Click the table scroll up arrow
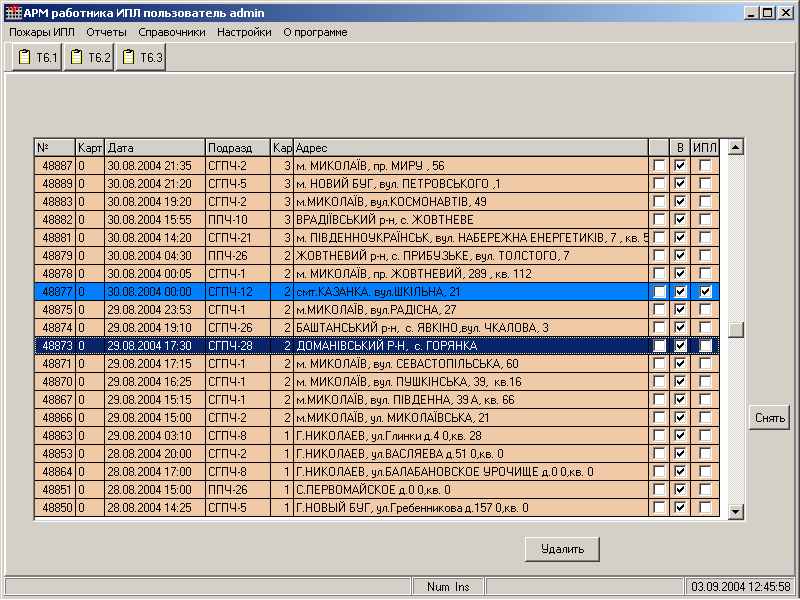 pos(735,147)
